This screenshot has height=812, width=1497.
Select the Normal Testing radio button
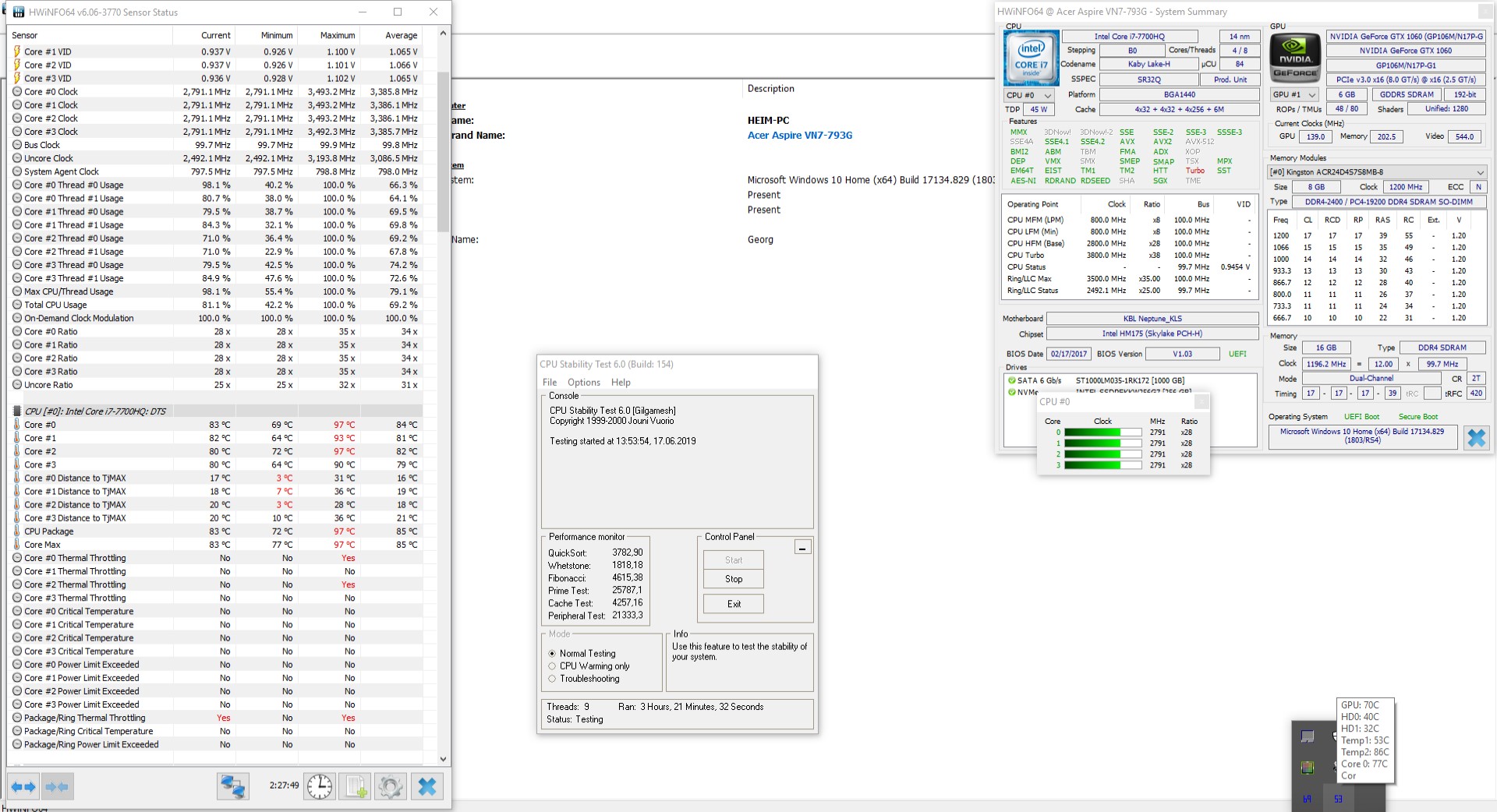(x=552, y=654)
